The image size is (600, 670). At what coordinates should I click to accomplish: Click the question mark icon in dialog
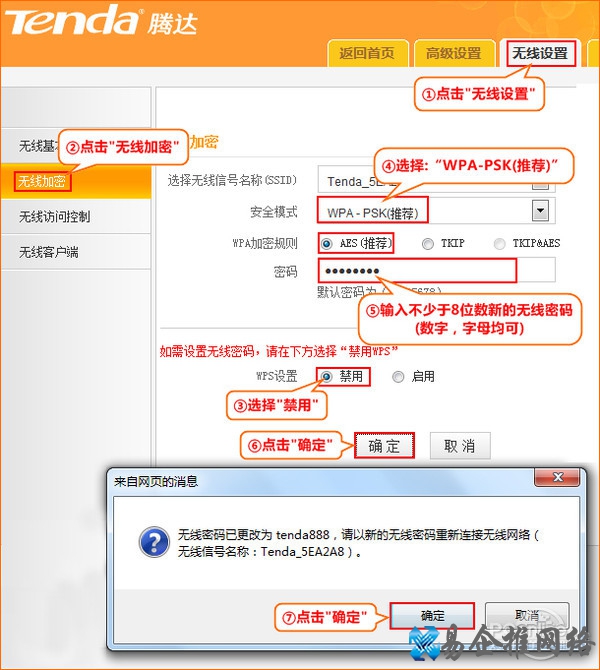154,542
